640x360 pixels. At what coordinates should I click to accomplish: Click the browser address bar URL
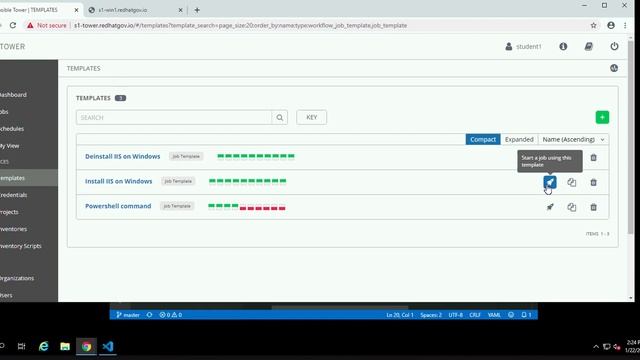pyautogui.click(x=240, y=25)
